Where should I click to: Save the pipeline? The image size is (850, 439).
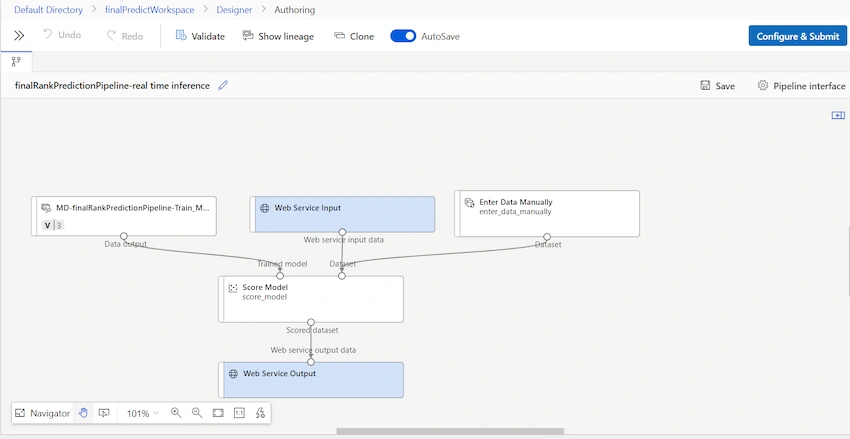(718, 86)
